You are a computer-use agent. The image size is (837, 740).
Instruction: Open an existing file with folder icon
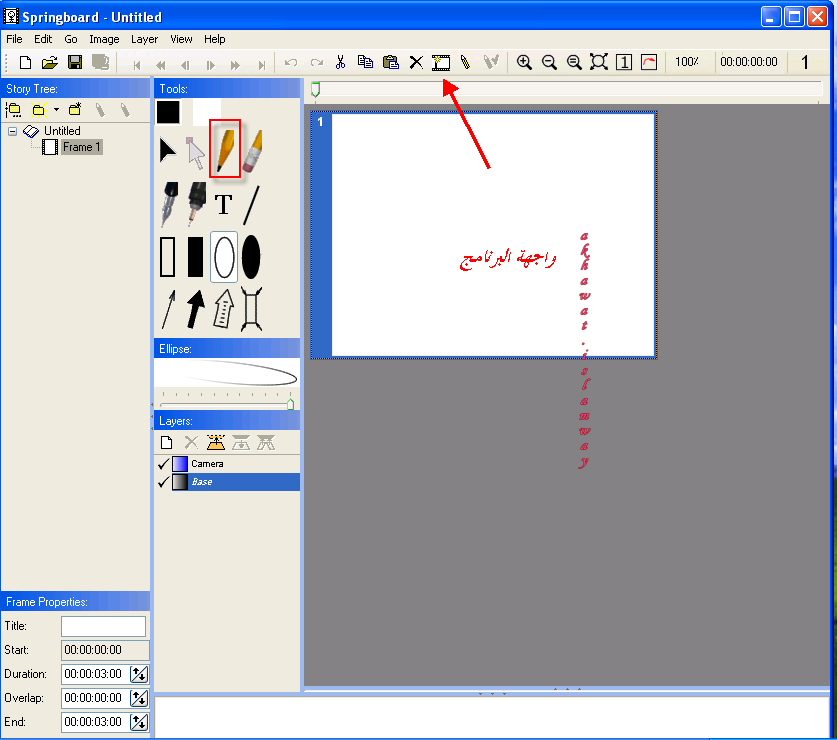(x=50, y=62)
